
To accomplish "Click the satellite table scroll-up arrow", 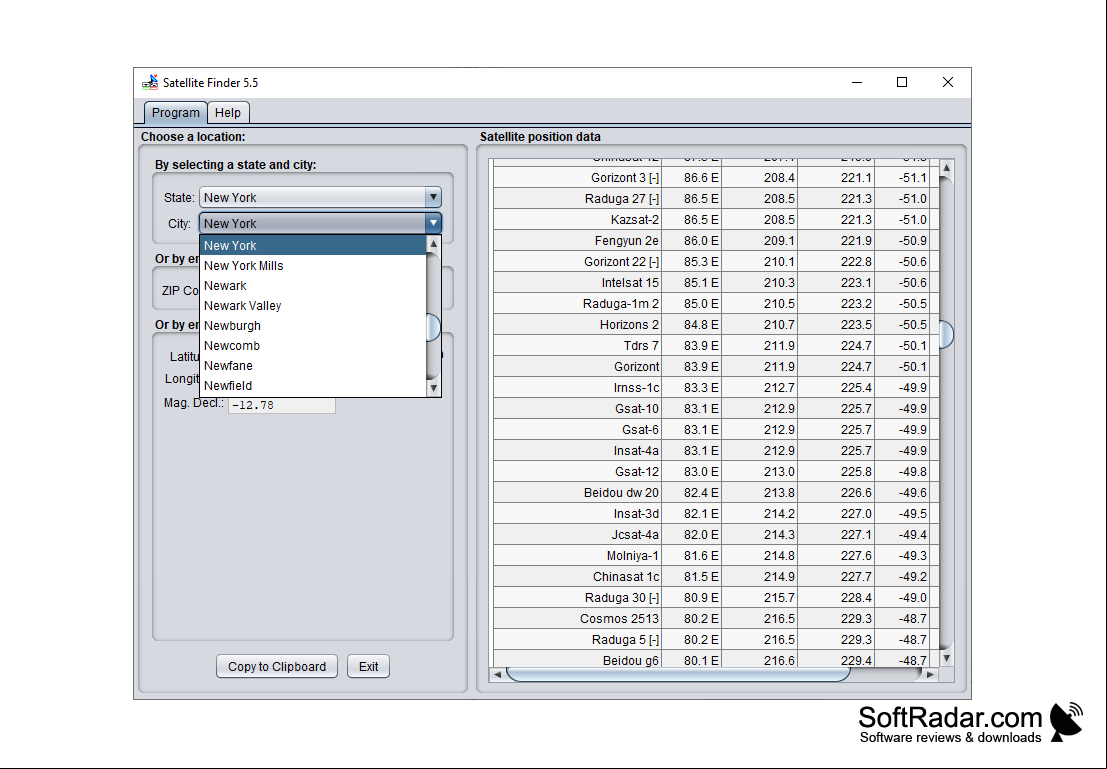I will click(x=947, y=167).
